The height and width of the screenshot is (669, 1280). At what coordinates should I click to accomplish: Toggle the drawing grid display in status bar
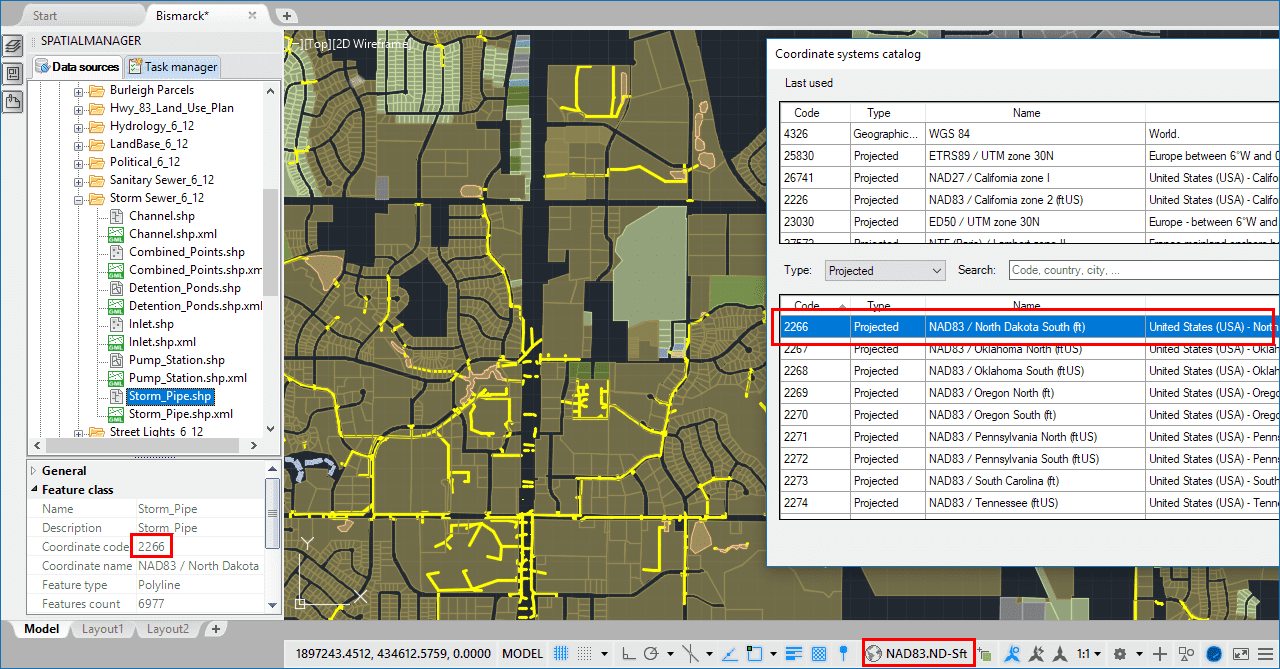pos(561,654)
